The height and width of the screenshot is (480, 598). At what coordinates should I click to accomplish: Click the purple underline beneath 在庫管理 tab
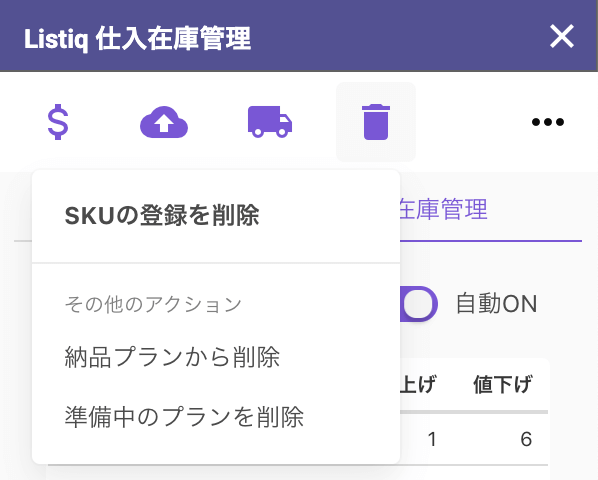491,241
